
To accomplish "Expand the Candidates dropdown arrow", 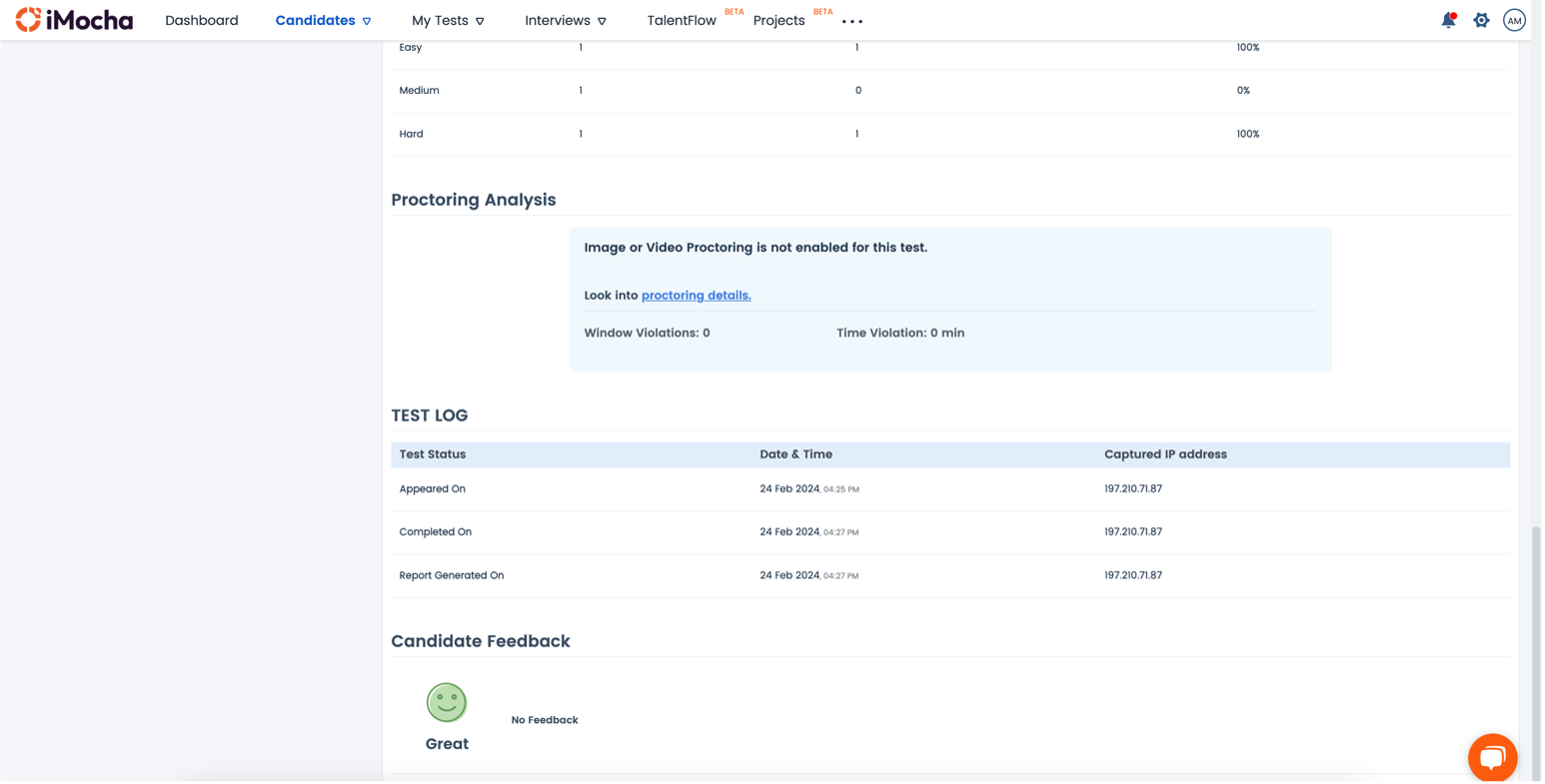I will click(367, 21).
